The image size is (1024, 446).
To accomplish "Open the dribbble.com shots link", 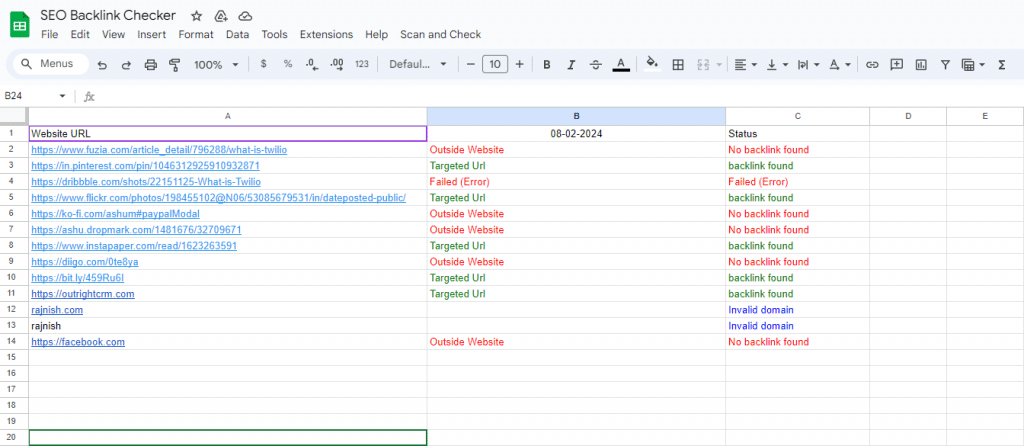I will pos(146,182).
